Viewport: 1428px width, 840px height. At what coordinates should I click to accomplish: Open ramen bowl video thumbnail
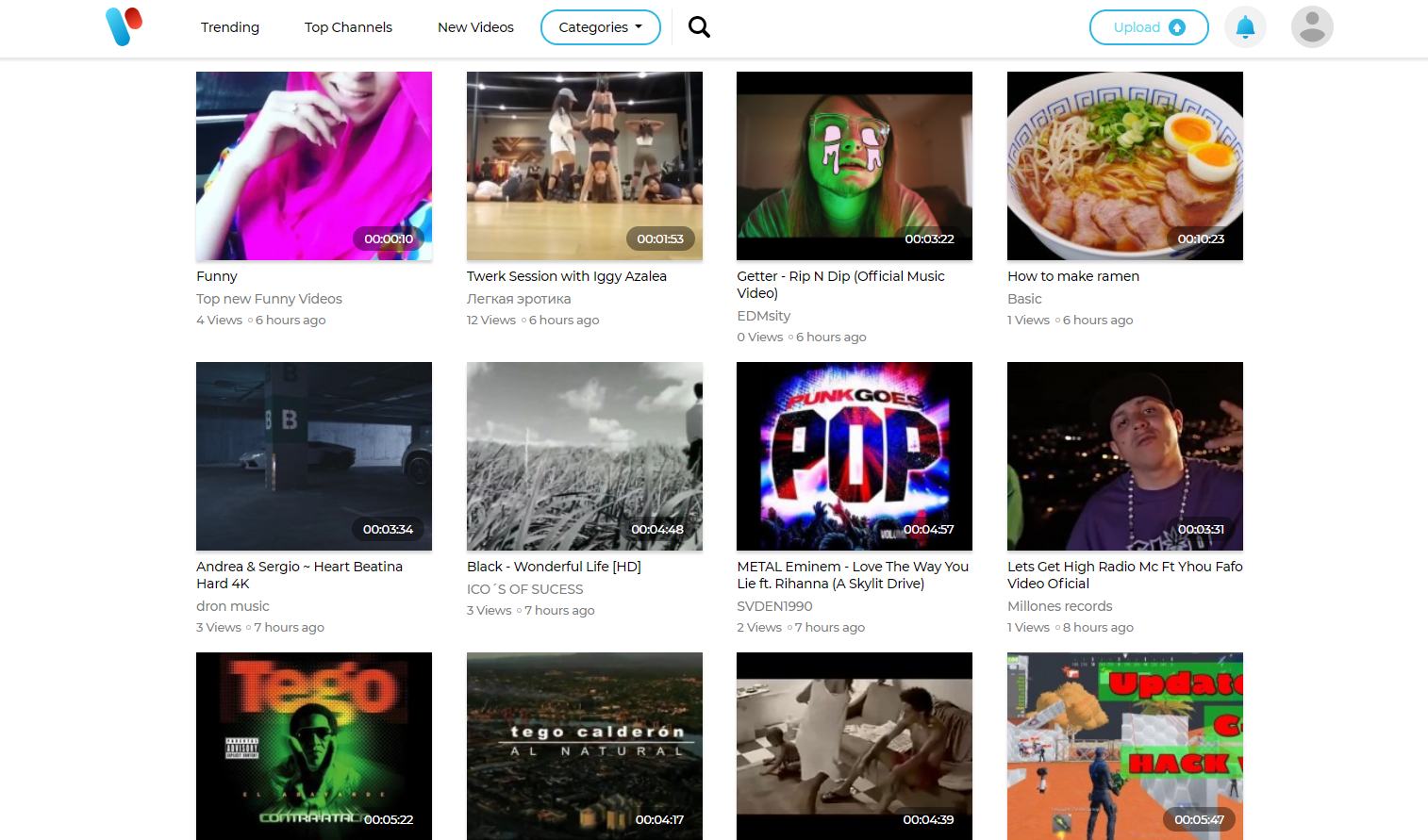click(1125, 166)
